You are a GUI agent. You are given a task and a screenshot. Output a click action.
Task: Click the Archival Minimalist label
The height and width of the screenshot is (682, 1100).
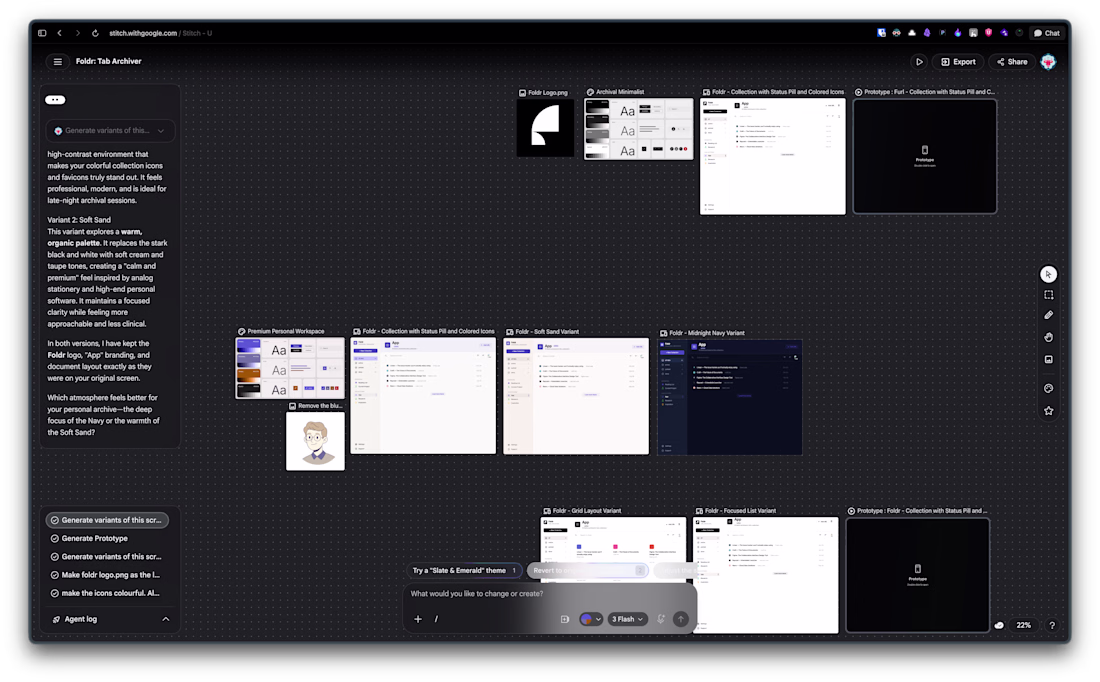pos(620,92)
